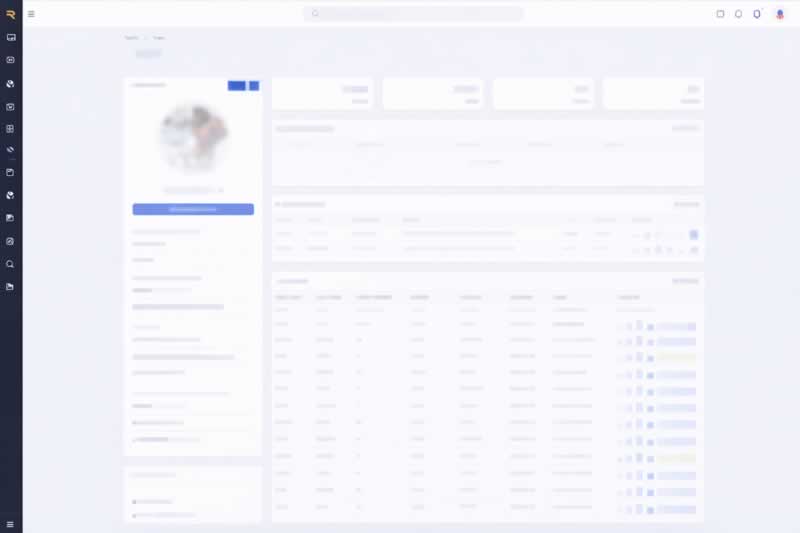800x533 pixels.
Task: Click into the top search bar
Action: [413, 14]
